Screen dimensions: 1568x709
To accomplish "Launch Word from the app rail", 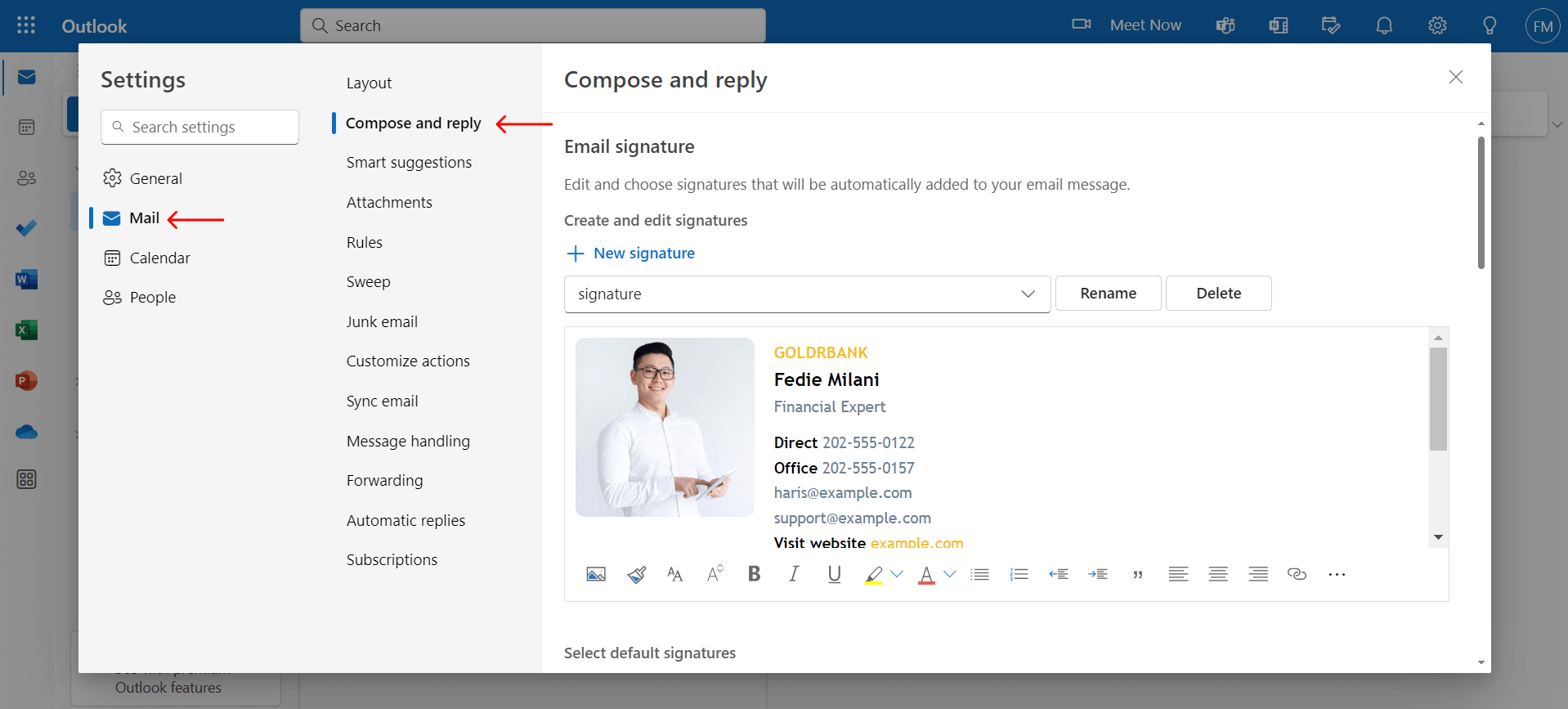I will click(x=26, y=280).
